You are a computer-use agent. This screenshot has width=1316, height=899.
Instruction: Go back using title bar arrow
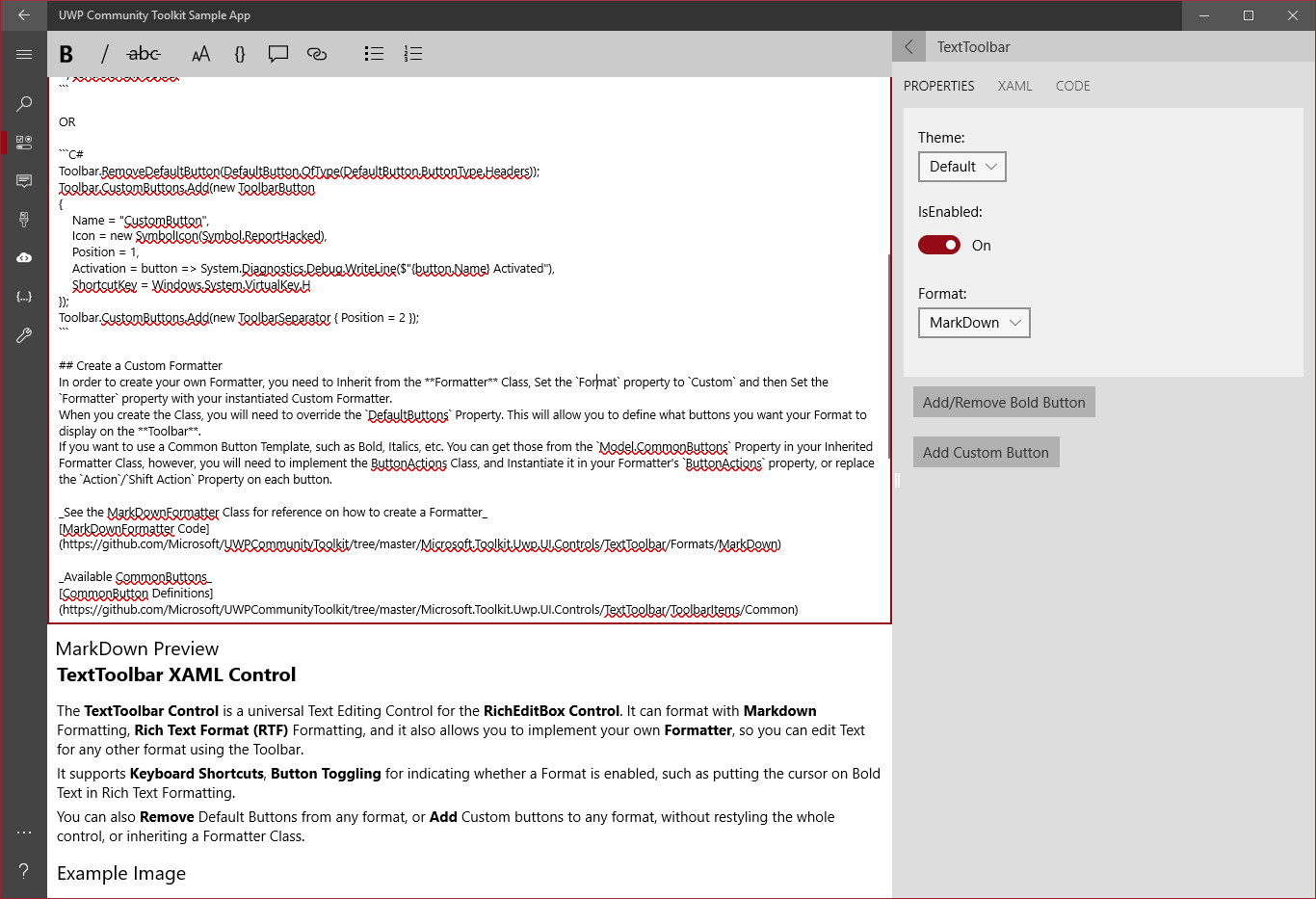[x=24, y=15]
